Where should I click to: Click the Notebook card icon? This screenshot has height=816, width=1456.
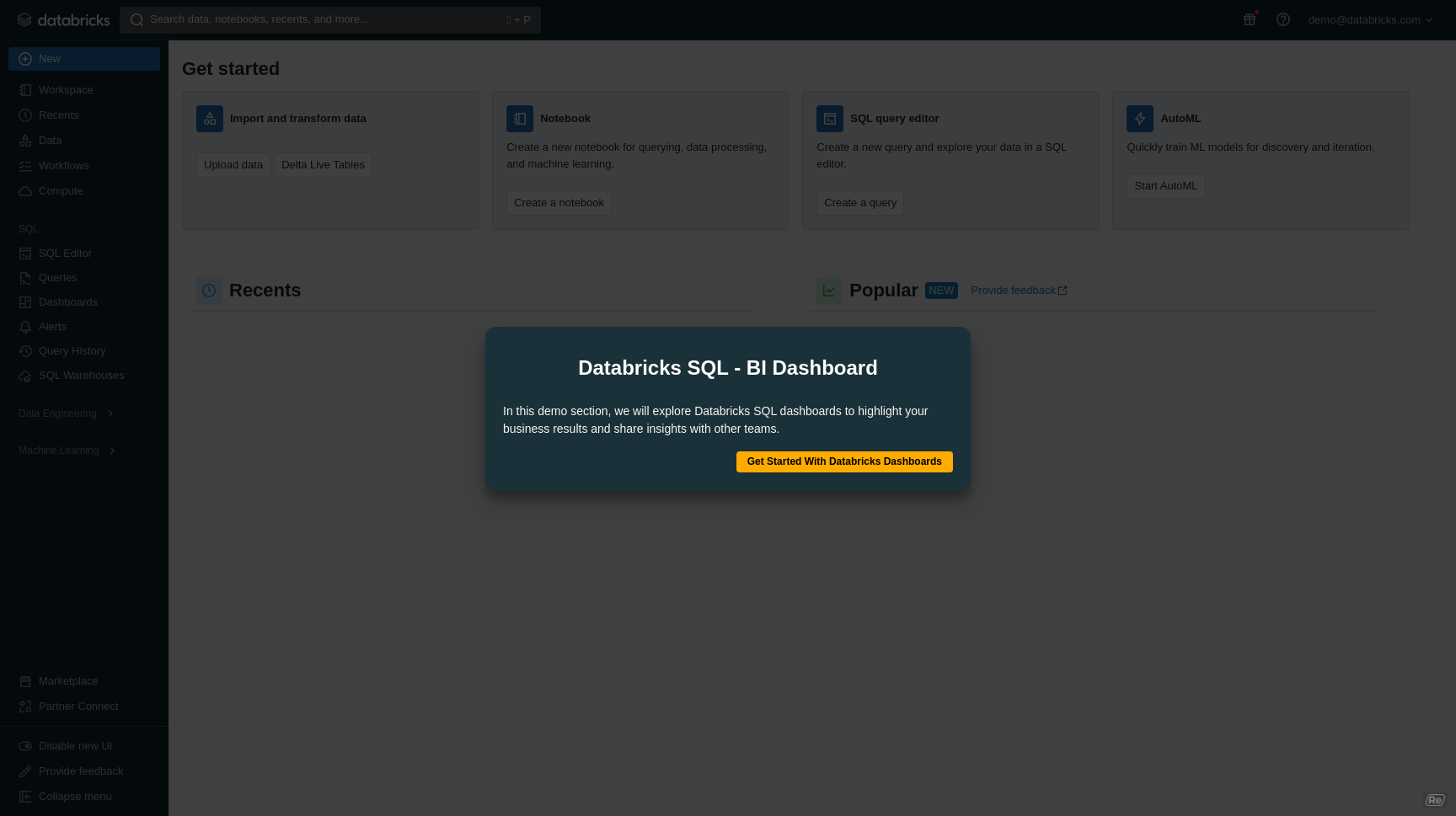point(520,119)
